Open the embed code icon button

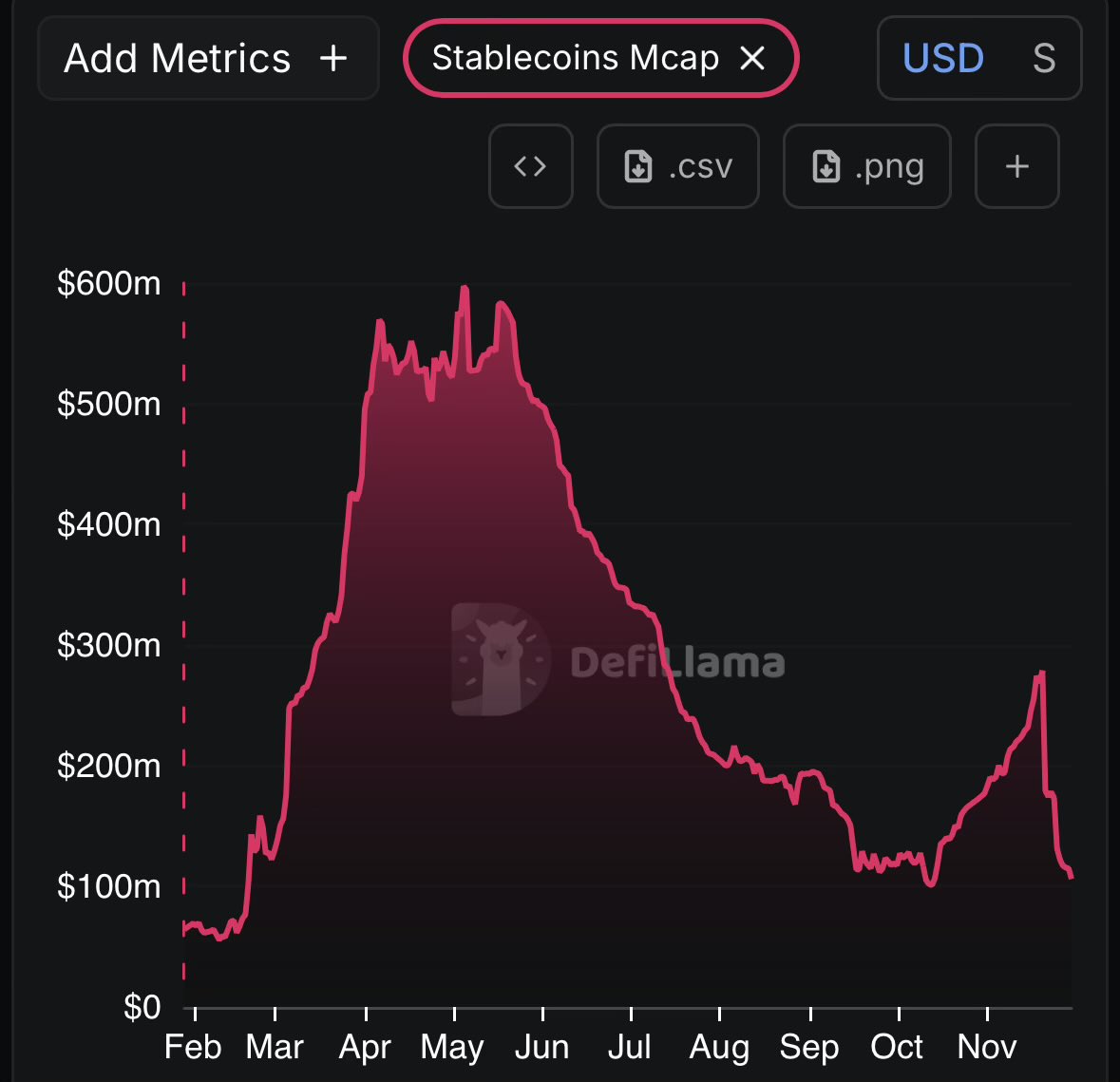530,166
